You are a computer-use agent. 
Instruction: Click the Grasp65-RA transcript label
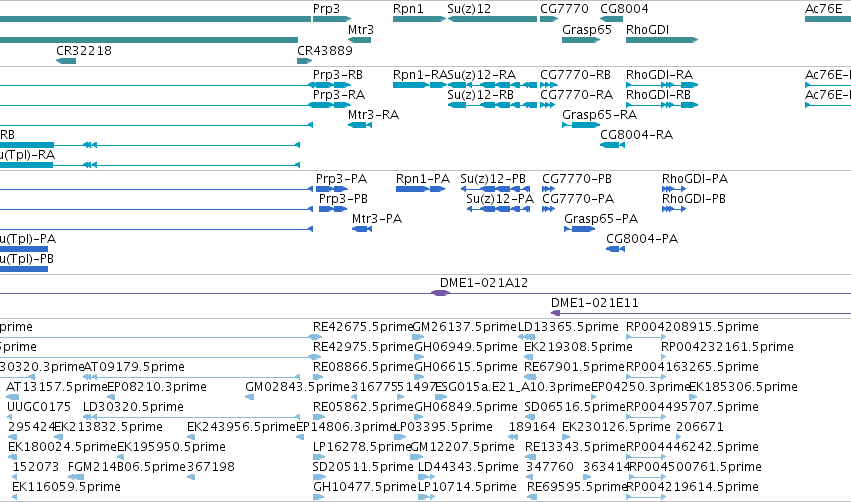(600, 115)
